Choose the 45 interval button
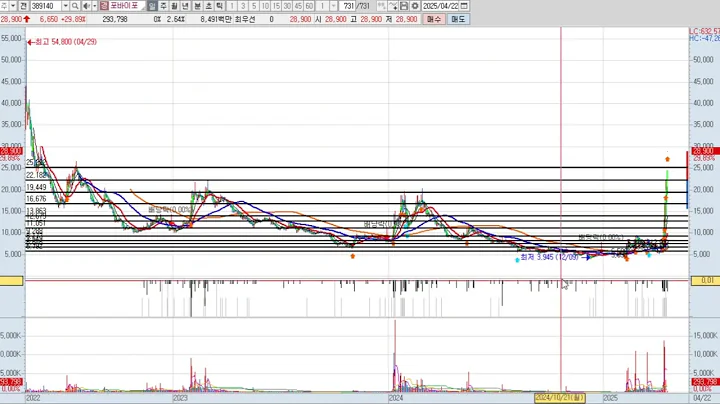Screen dimensions: 720x404 (x=298, y=6)
